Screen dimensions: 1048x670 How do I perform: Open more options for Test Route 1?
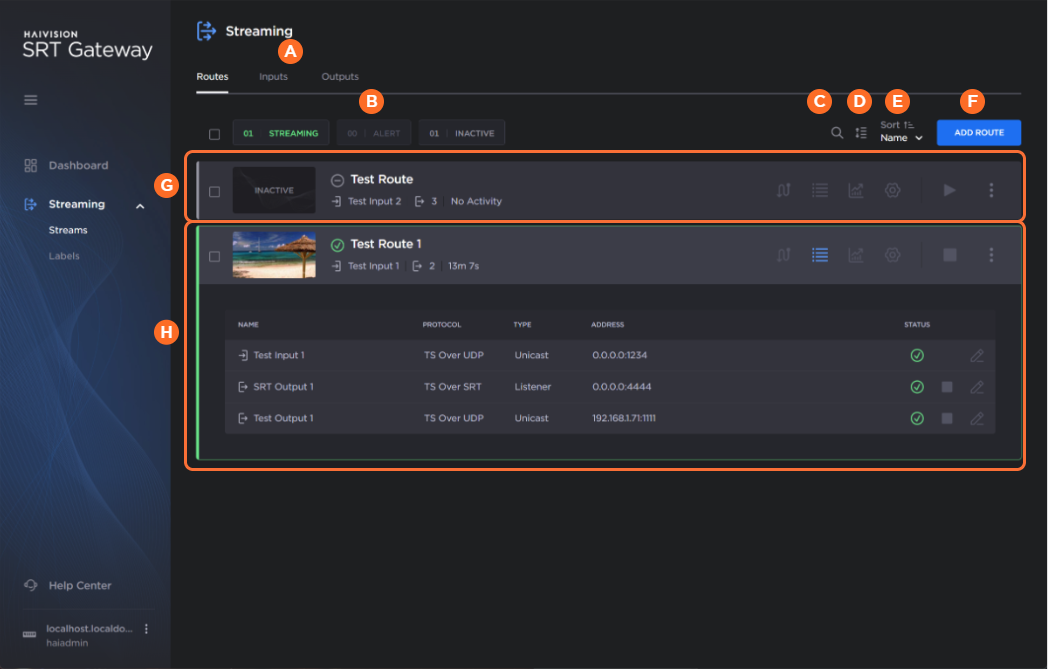click(x=991, y=255)
